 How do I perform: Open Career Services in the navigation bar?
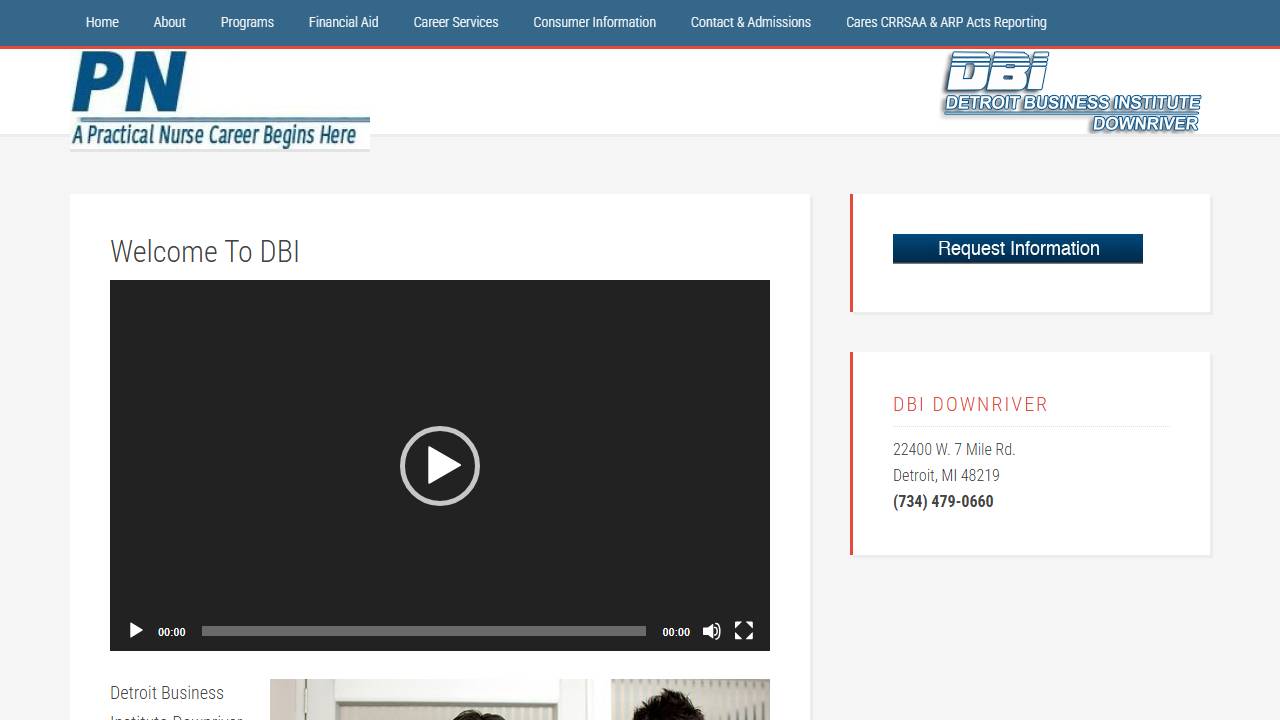[455, 22]
